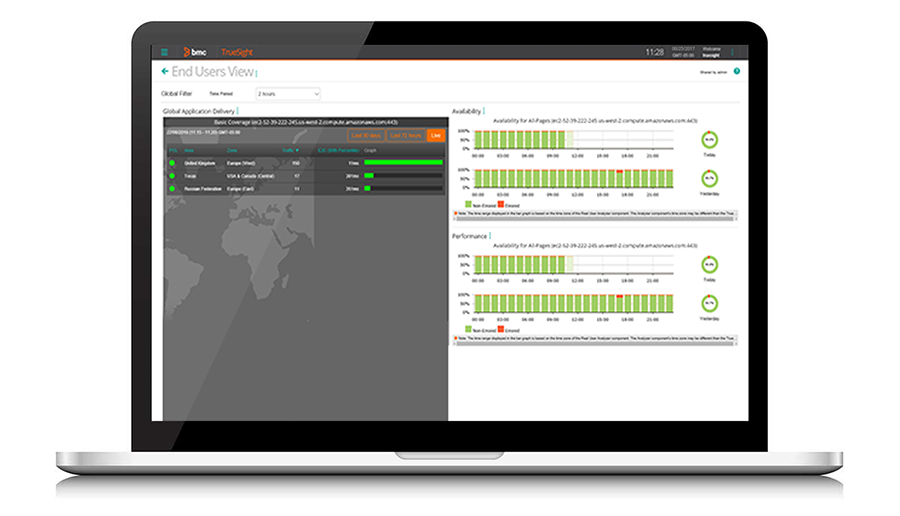Click the Texas status indicator dot
900x516 pixels.
click(172, 175)
